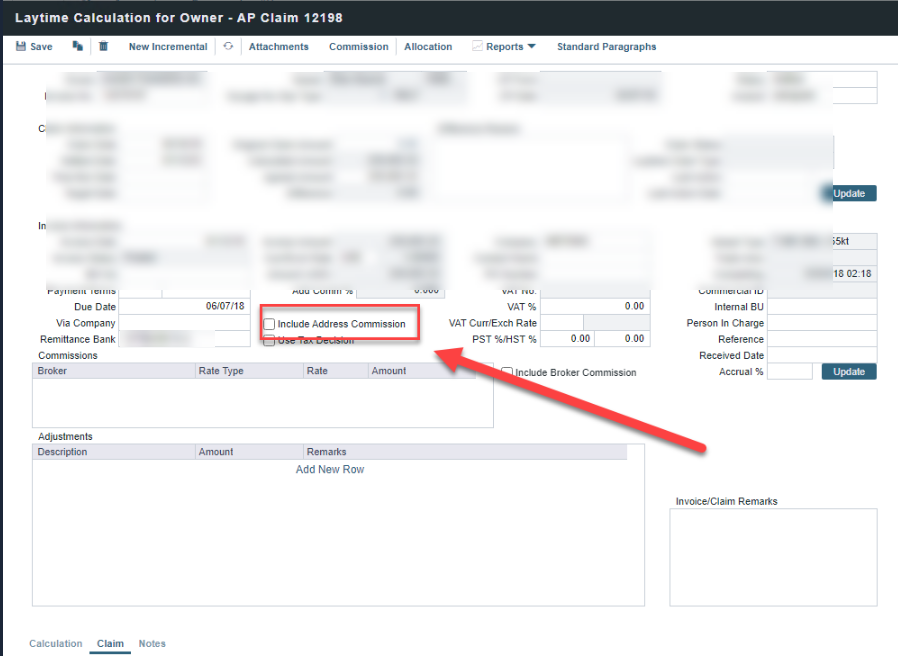This screenshot has width=898, height=656.
Task: Click the Allocation toolbar button
Action: tap(428, 47)
